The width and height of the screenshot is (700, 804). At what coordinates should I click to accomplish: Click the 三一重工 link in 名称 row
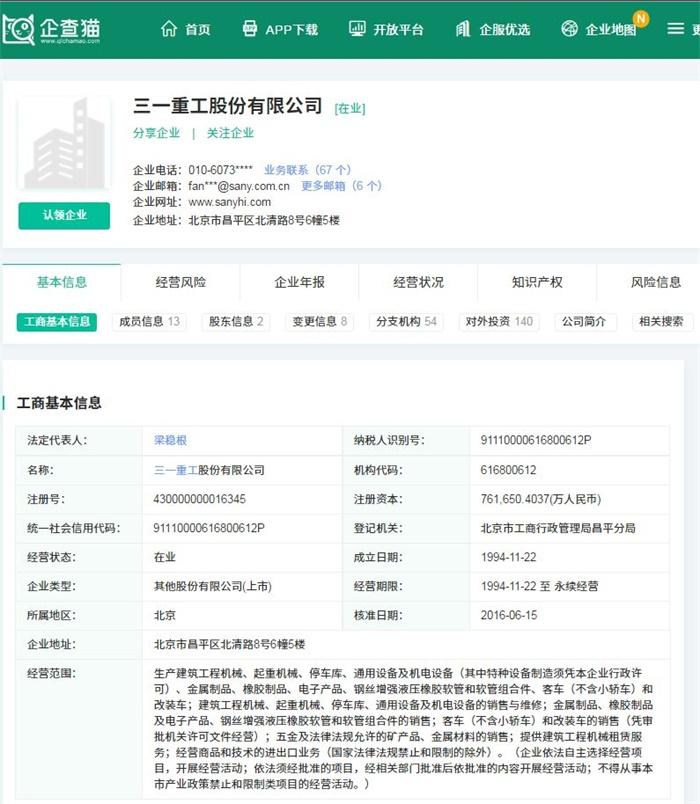click(x=175, y=470)
